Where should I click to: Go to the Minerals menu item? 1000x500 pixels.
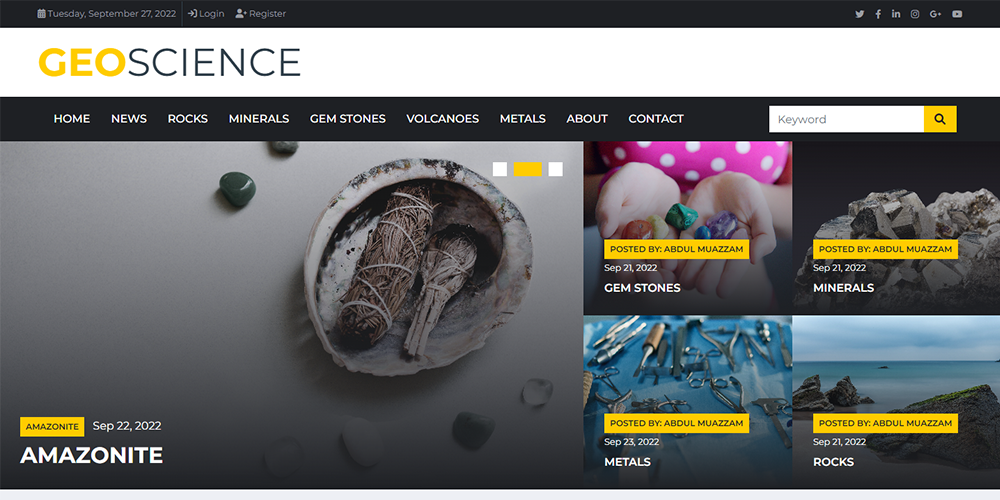point(258,119)
